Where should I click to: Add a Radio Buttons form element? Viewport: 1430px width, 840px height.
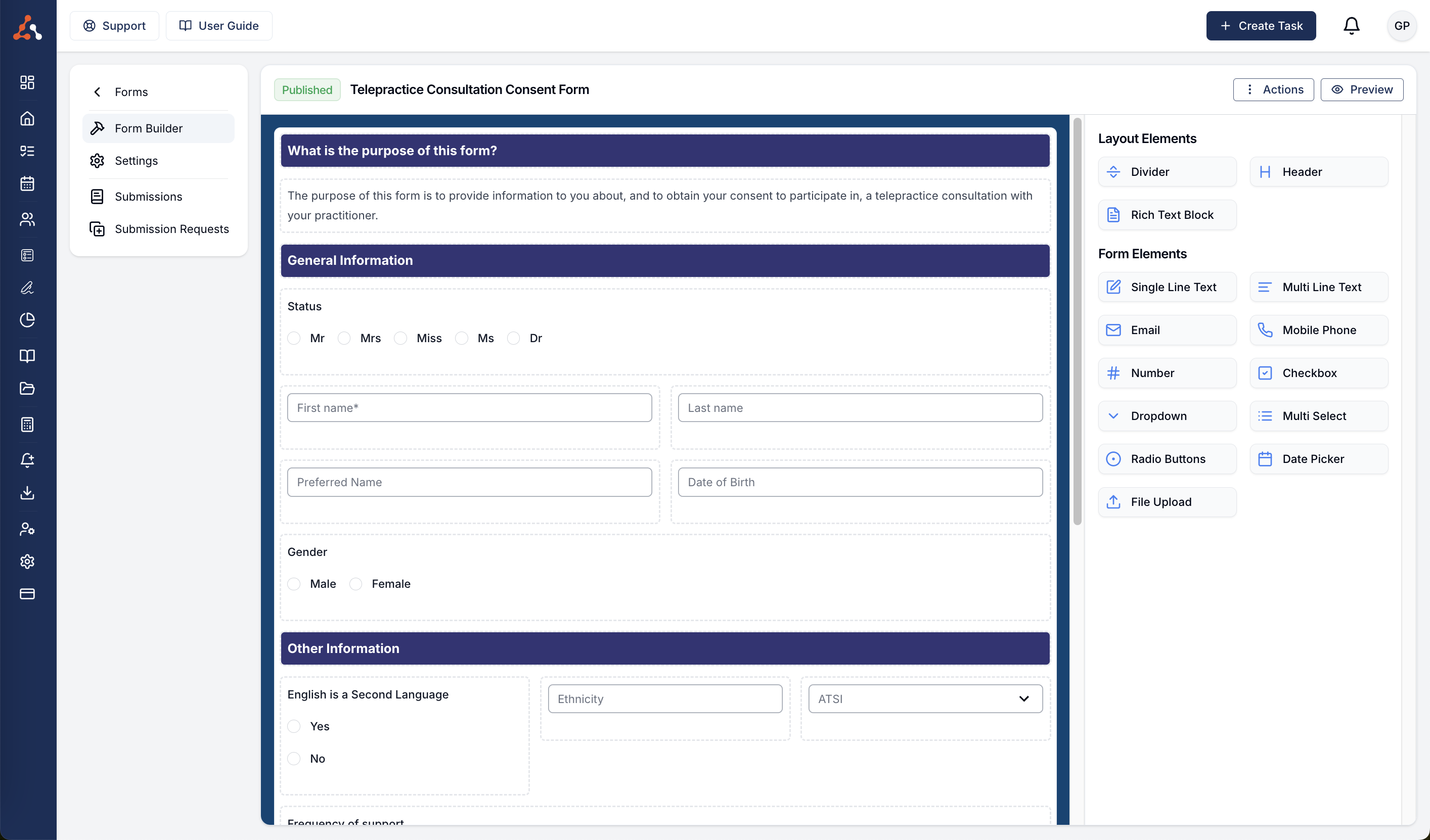(1167, 459)
